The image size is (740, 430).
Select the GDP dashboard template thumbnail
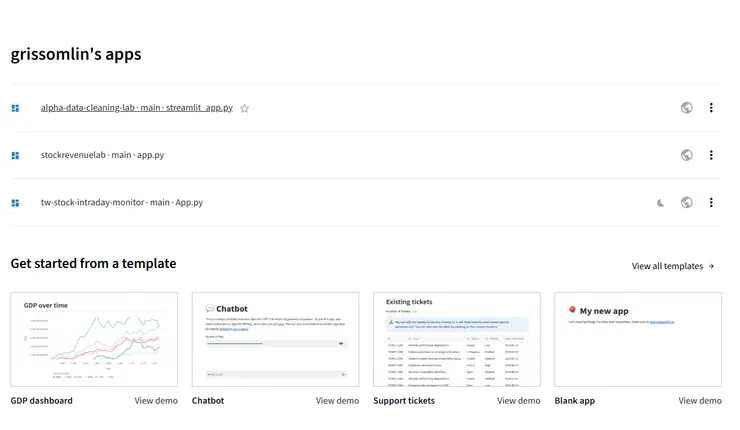[94, 339]
